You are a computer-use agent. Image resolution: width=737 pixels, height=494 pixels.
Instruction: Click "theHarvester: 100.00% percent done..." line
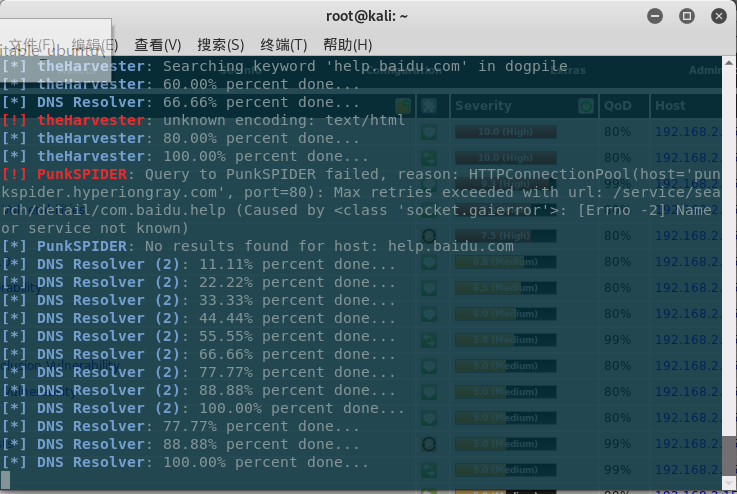tap(185, 157)
